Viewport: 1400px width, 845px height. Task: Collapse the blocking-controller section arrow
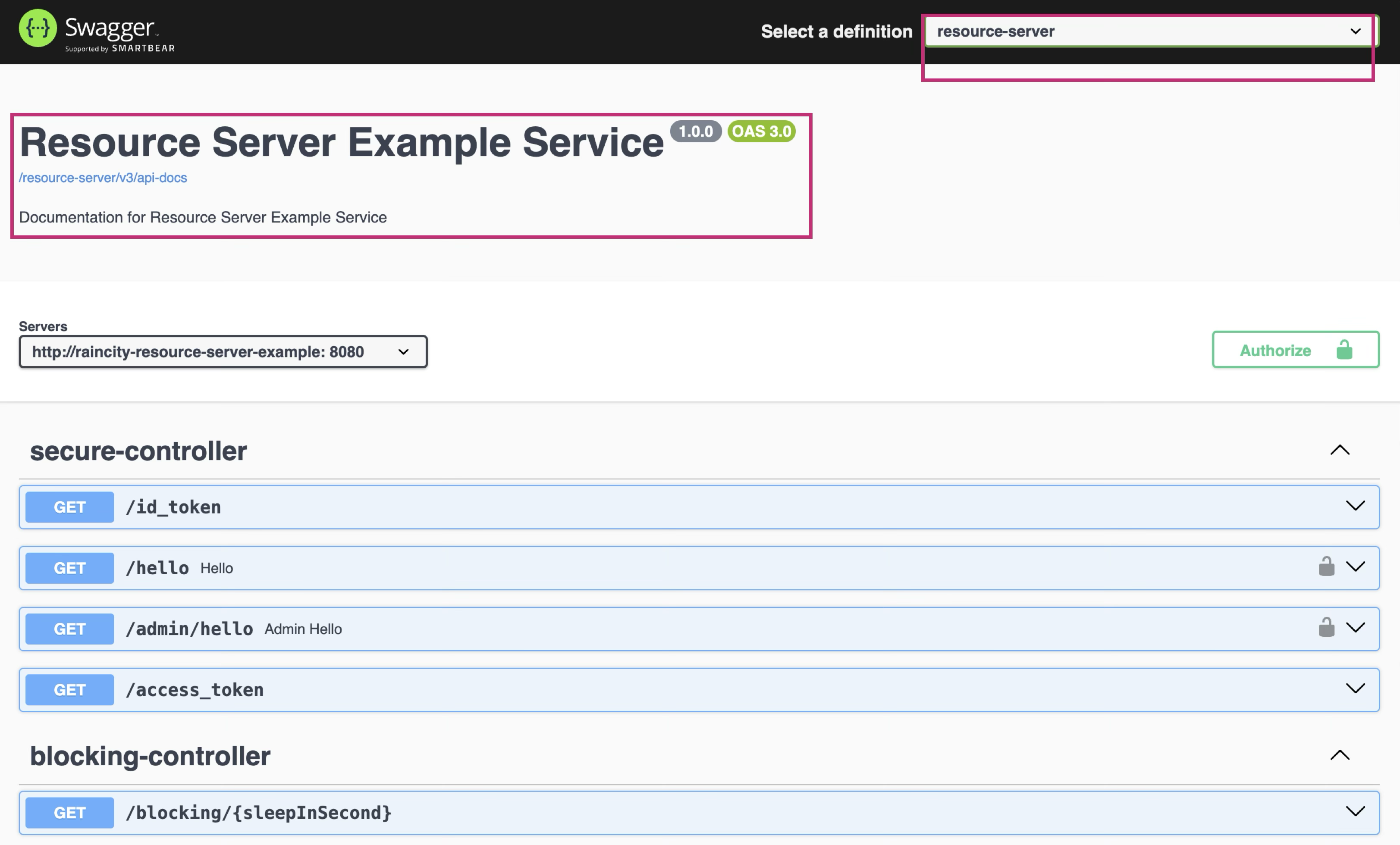1340,755
